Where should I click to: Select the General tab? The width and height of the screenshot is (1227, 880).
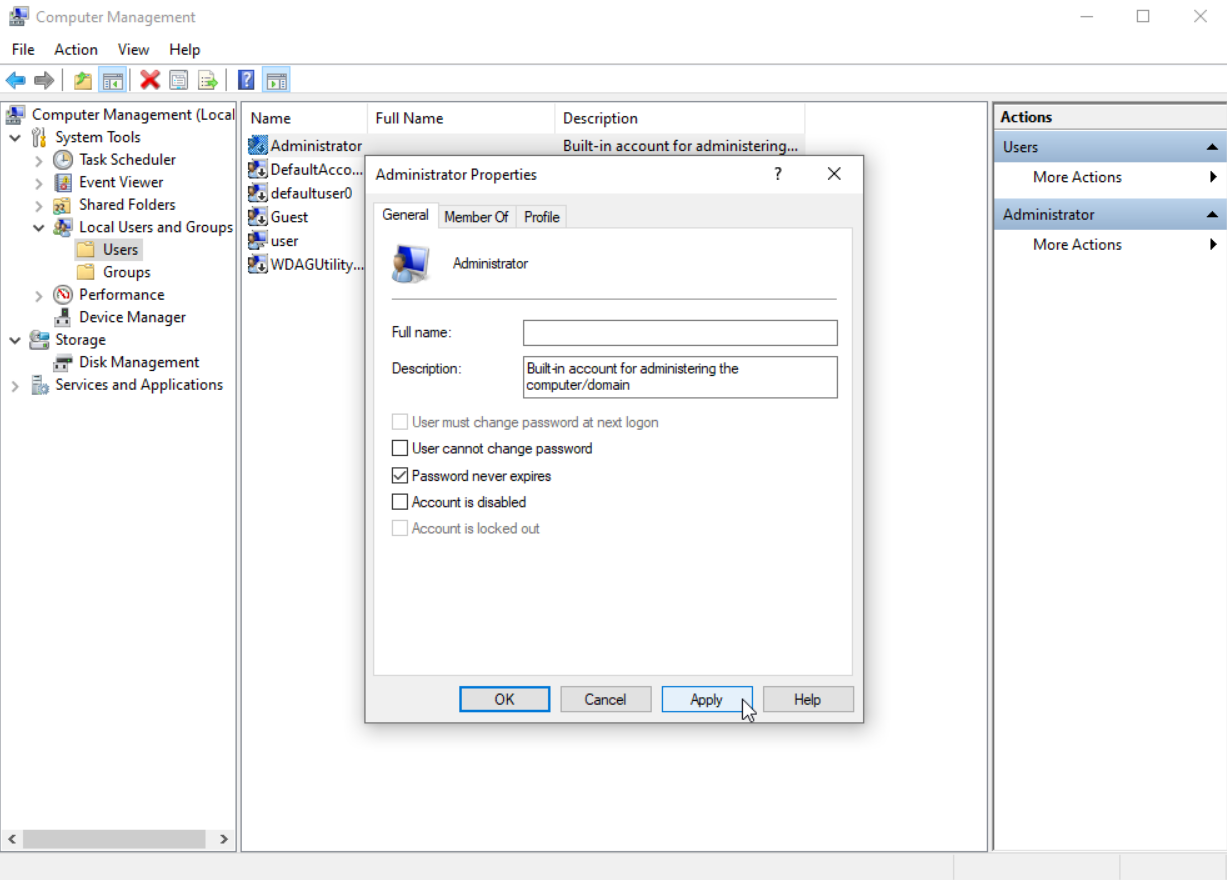click(x=406, y=215)
